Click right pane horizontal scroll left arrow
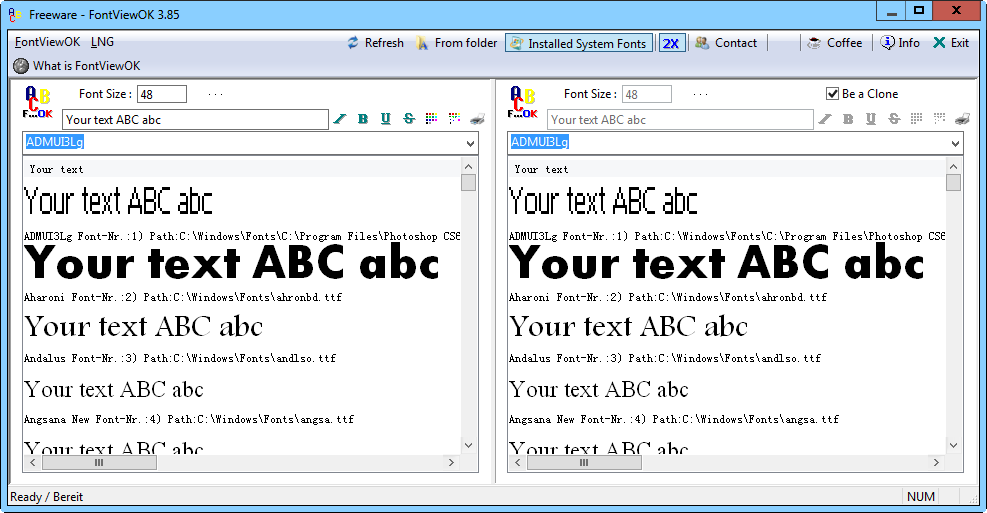The image size is (987, 513). coord(517,463)
